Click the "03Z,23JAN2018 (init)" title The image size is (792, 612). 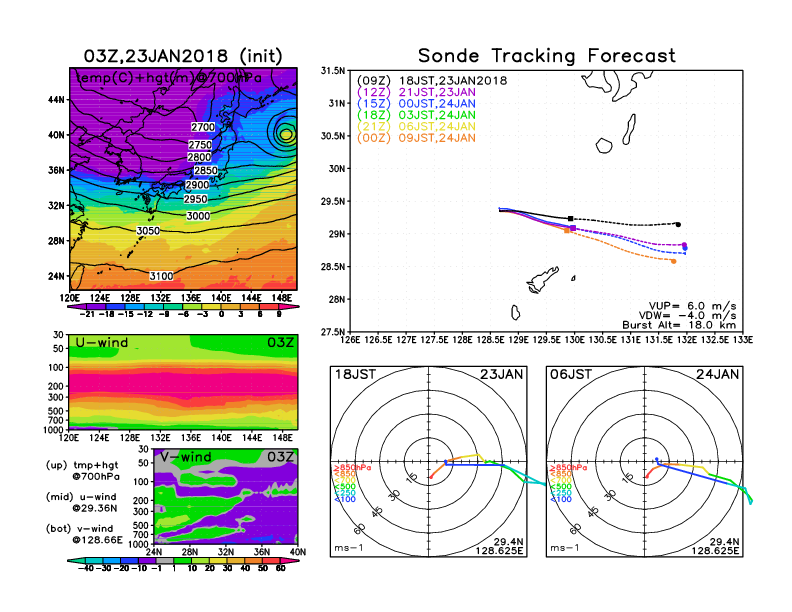(183, 56)
